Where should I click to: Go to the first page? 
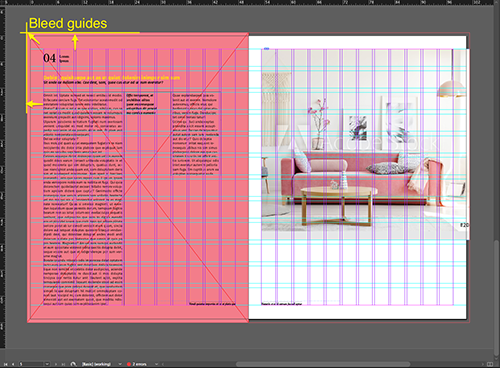coord(5,364)
